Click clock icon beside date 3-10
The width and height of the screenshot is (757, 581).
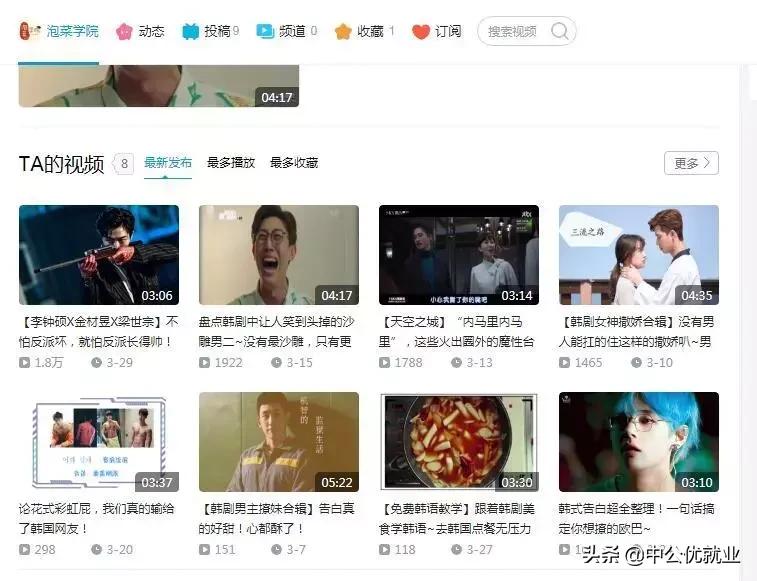(637, 362)
